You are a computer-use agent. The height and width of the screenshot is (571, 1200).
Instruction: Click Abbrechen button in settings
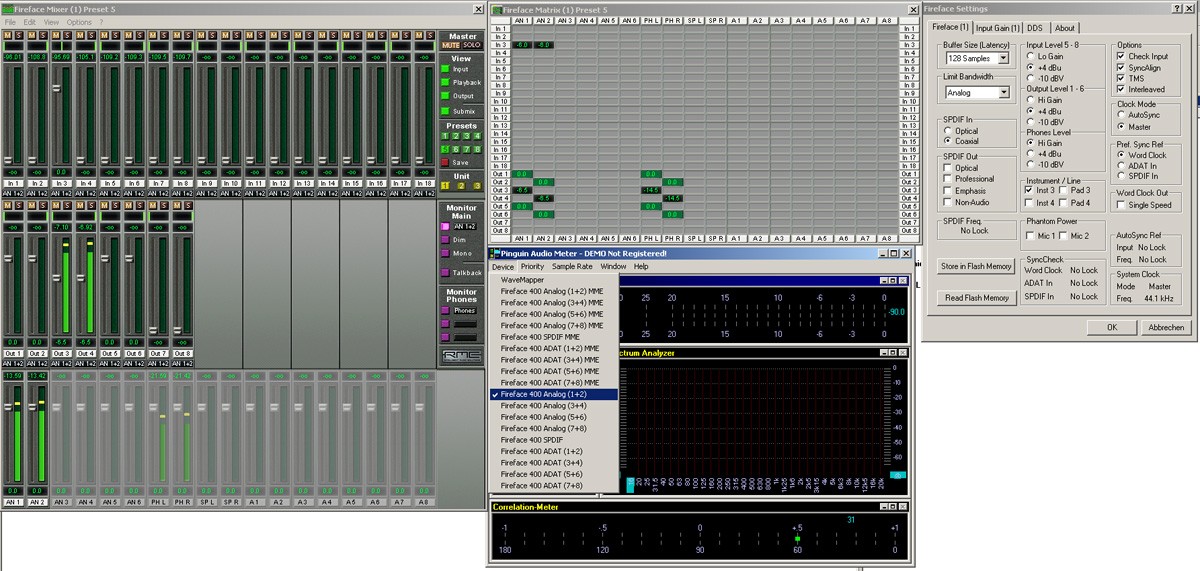pyautogui.click(x=1166, y=327)
